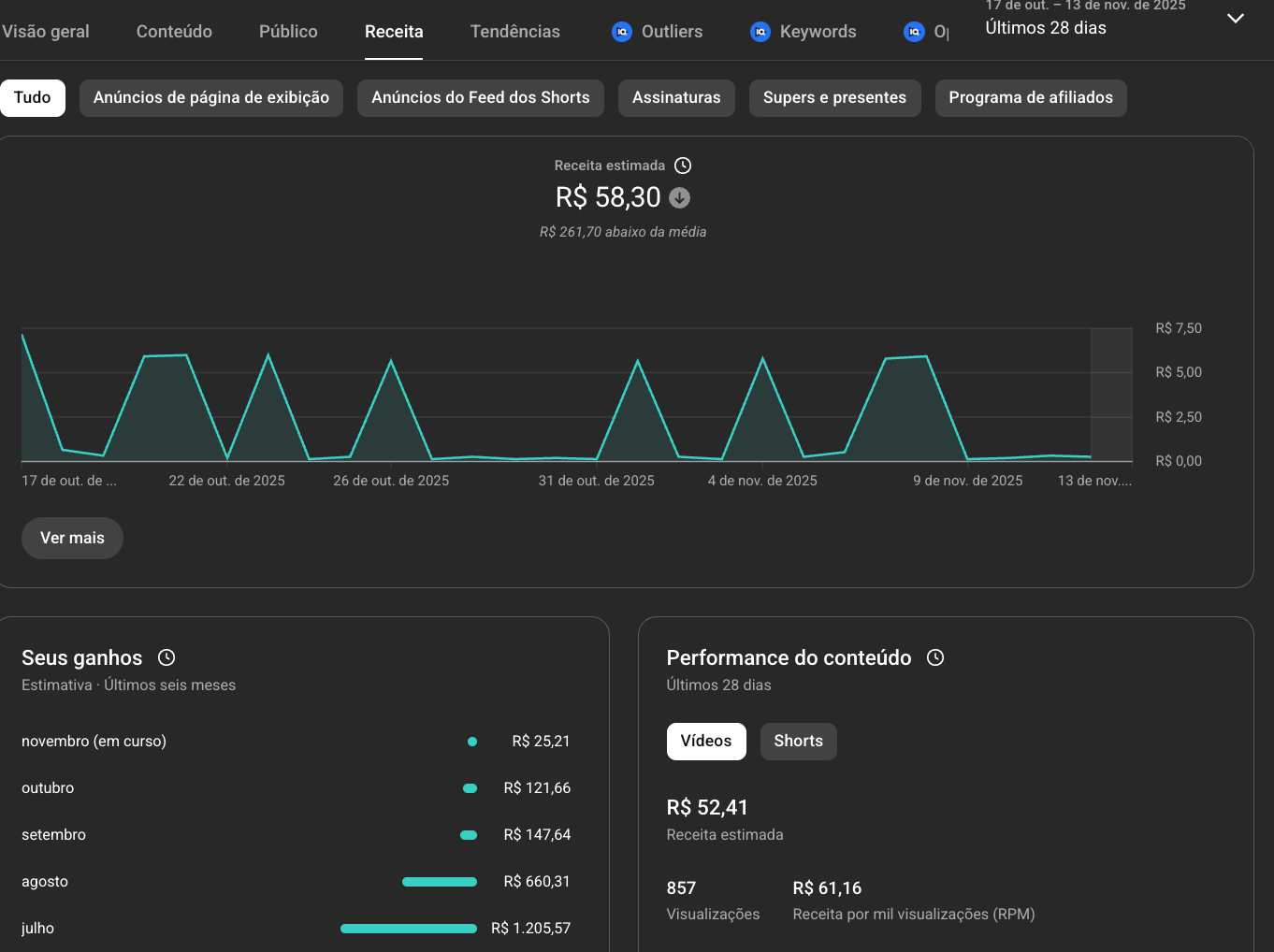Viewport: 1274px width, 952px height.
Task: Click clock icon next to Performance do conteúdo
Action: [x=935, y=657]
